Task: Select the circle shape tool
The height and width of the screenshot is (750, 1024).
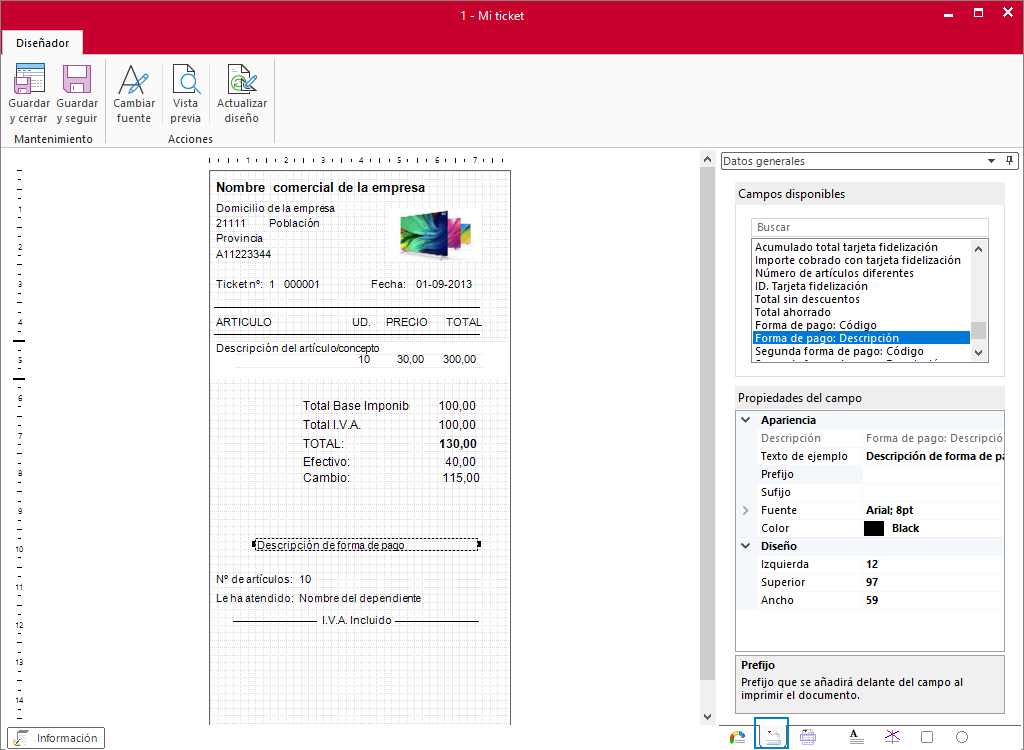Action: [x=962, y=738]
